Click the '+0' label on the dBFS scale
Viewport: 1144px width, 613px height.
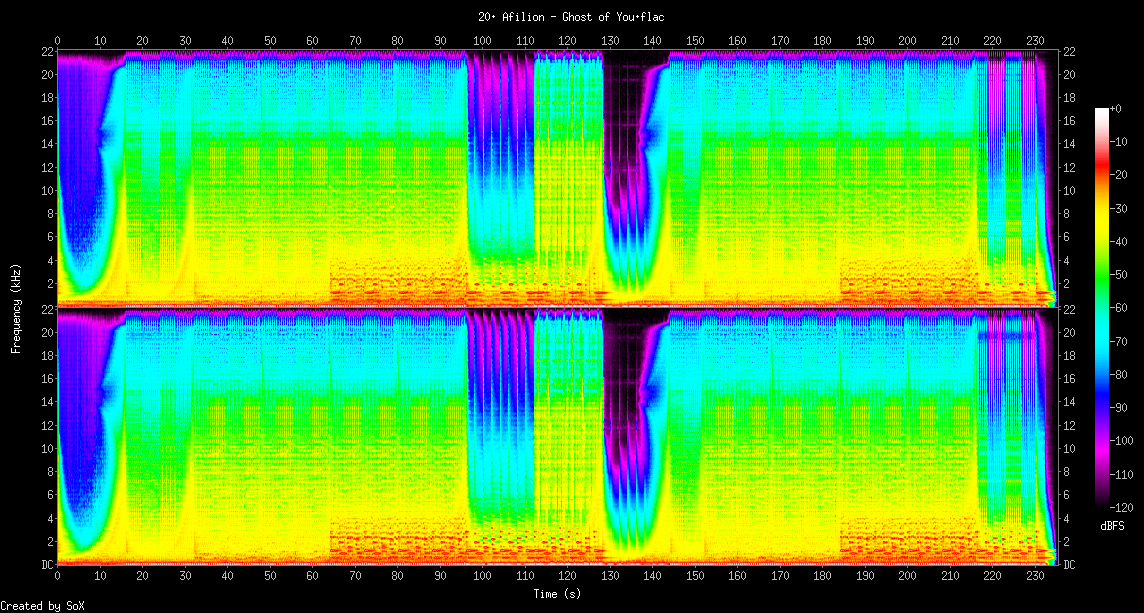tap(1117, 109)
